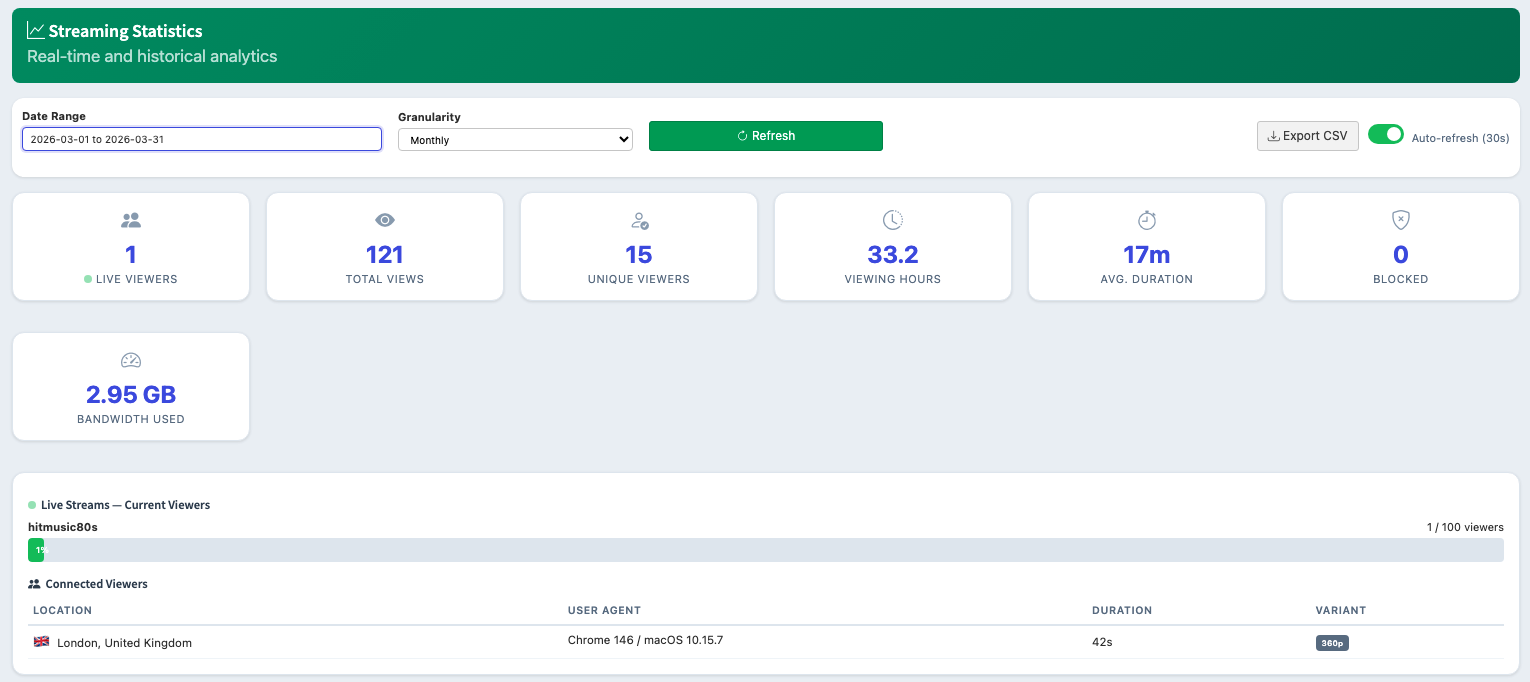Click the '1 / 100 viewers' text

1465,527
